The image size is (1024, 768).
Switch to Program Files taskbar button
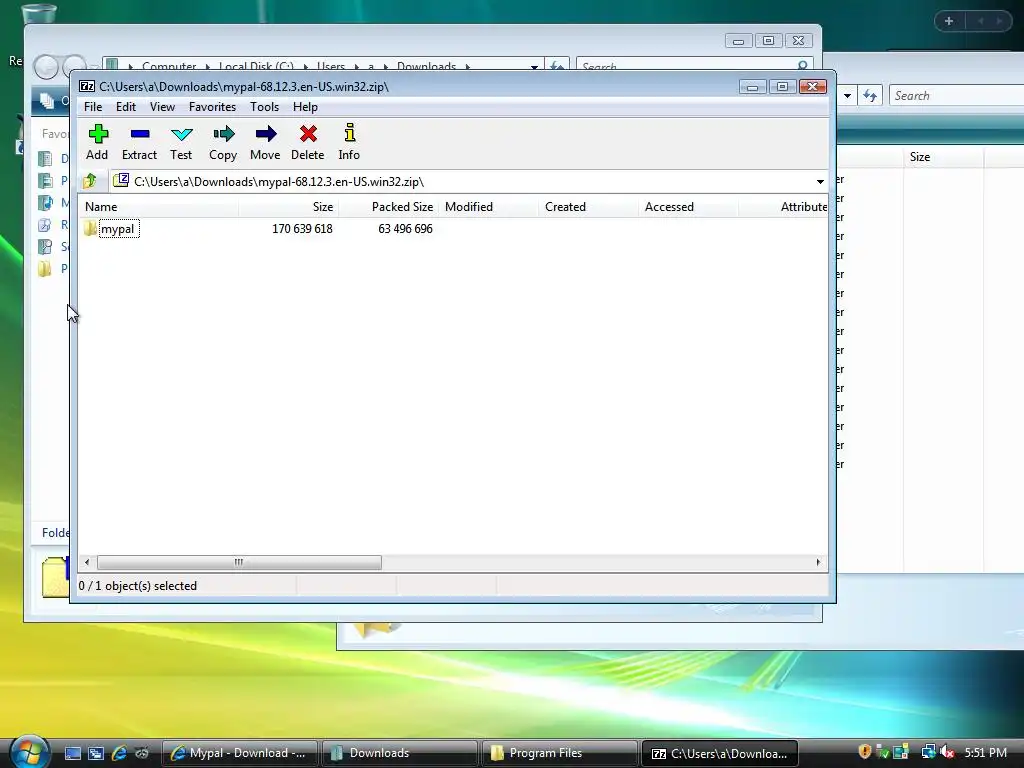click(x=559, y=753)
